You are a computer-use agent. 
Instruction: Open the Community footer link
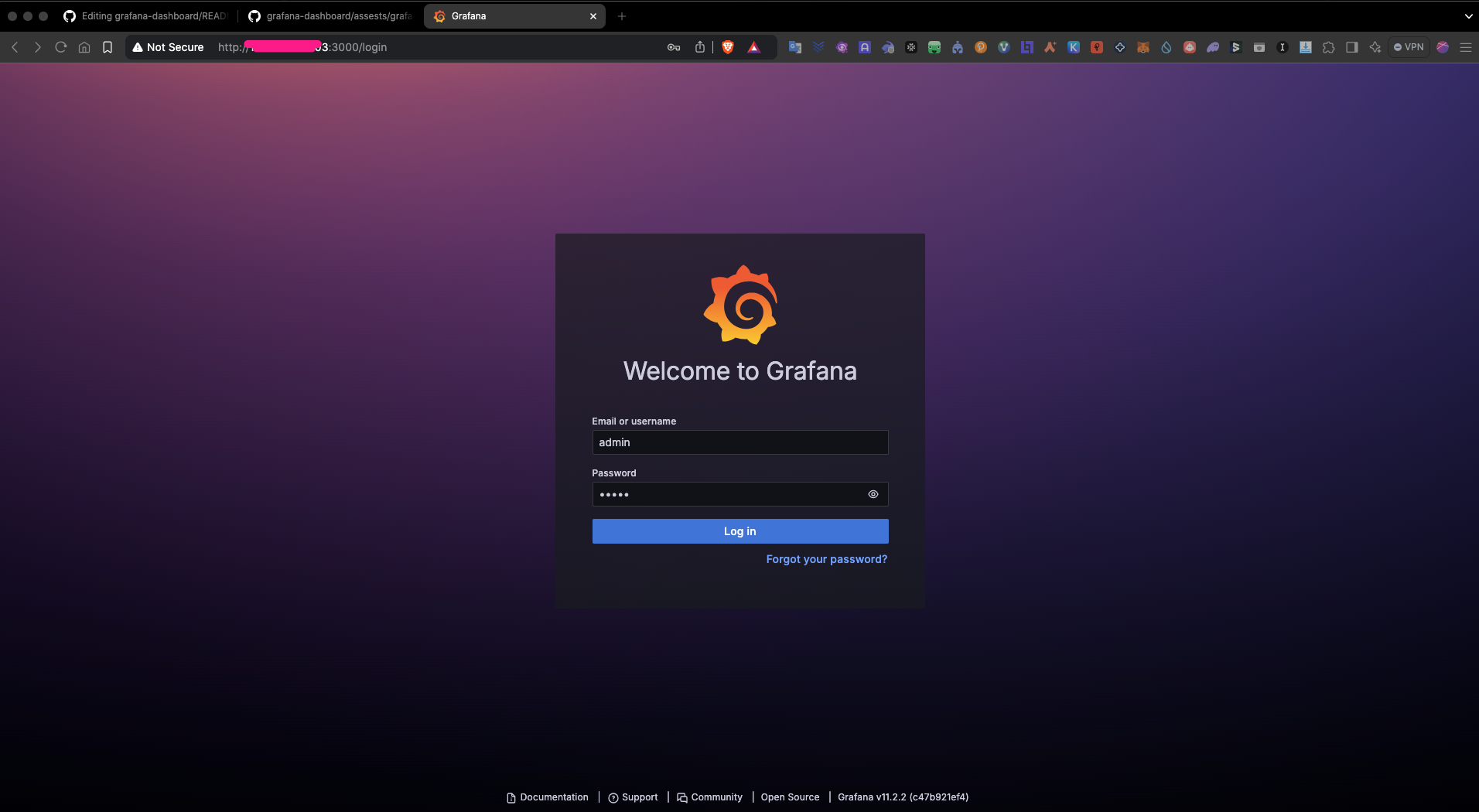(709, 797)
